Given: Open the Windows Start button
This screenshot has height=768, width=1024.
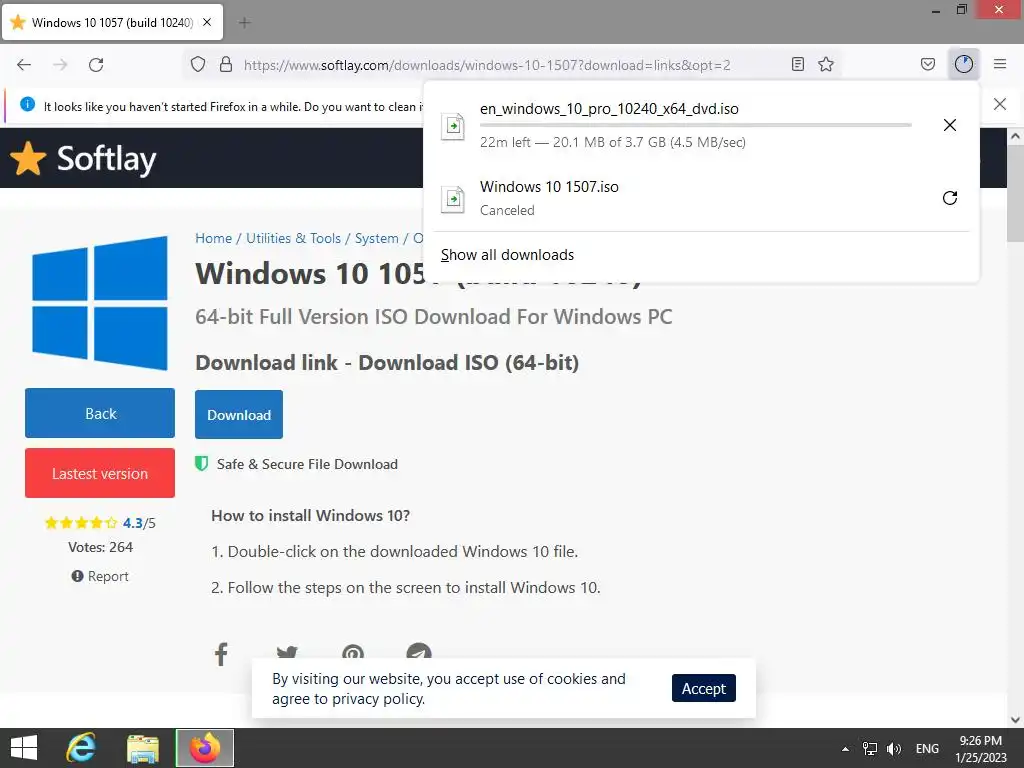Looking at the screenshot, I should point(24,748).
